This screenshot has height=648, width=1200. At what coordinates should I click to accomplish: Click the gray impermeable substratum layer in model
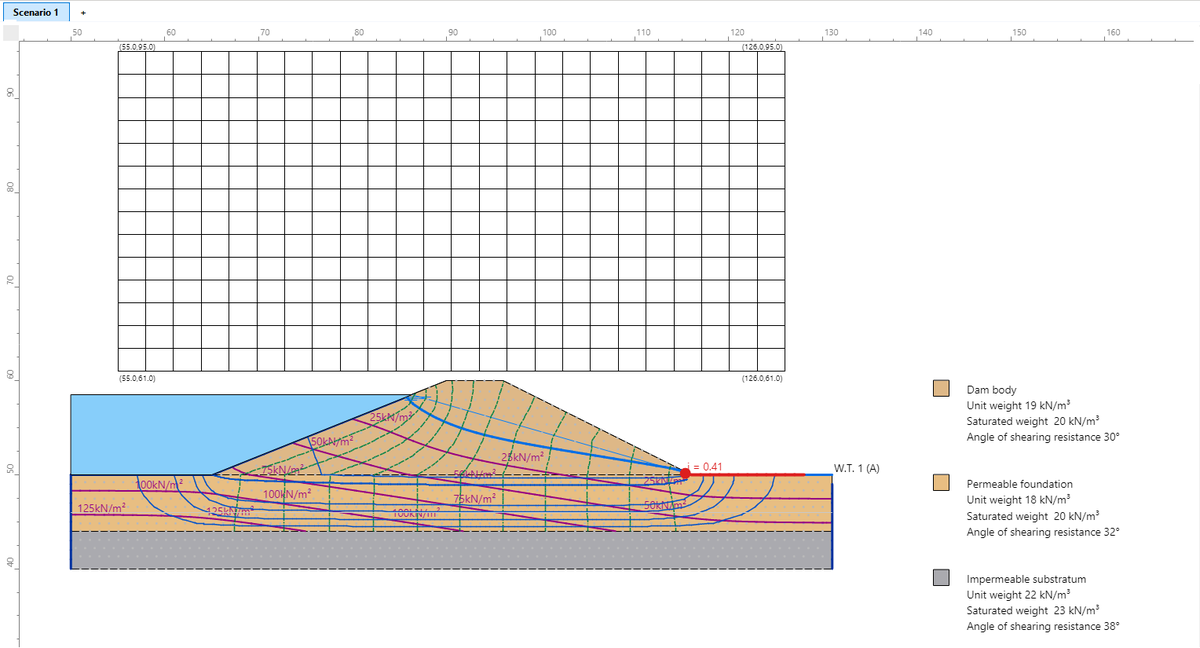pyautogui.click(x=450, y=550)
